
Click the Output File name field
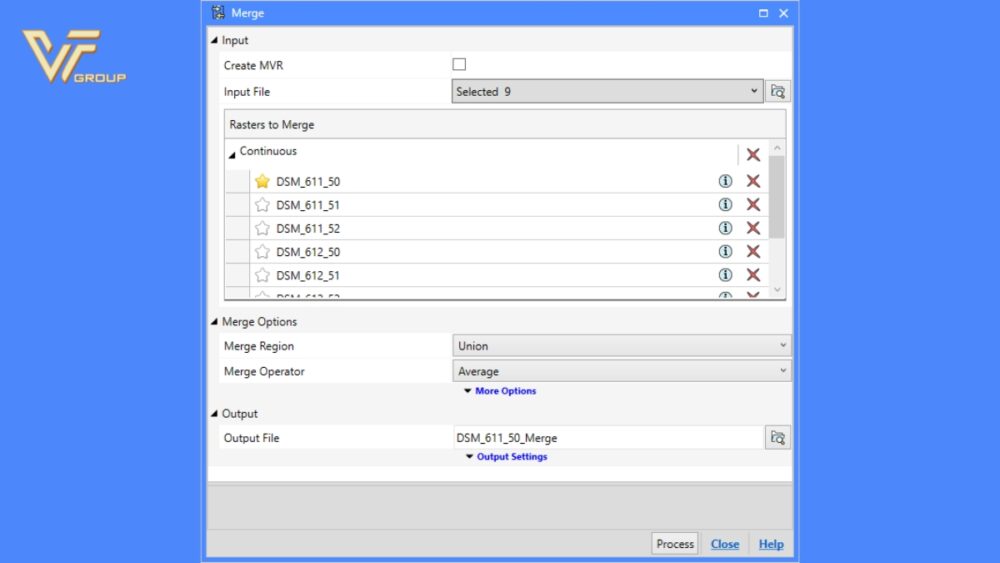pos(608,438)
